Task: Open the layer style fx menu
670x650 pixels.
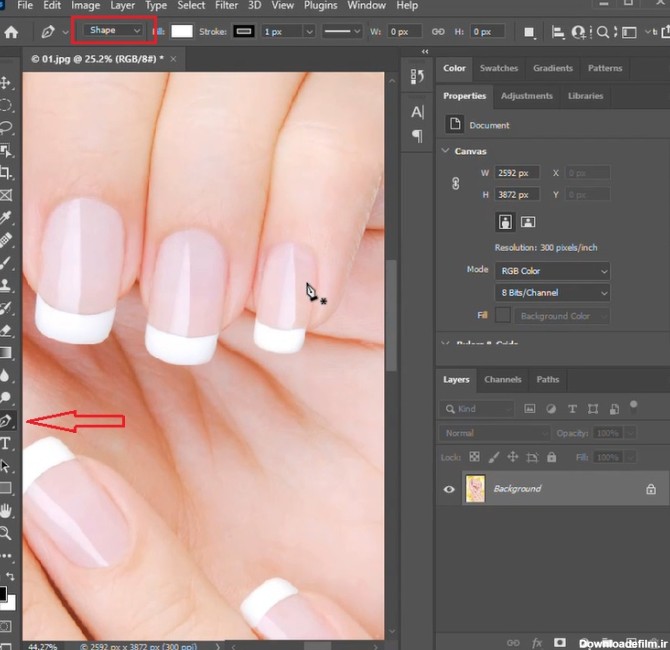Action: 537,642
